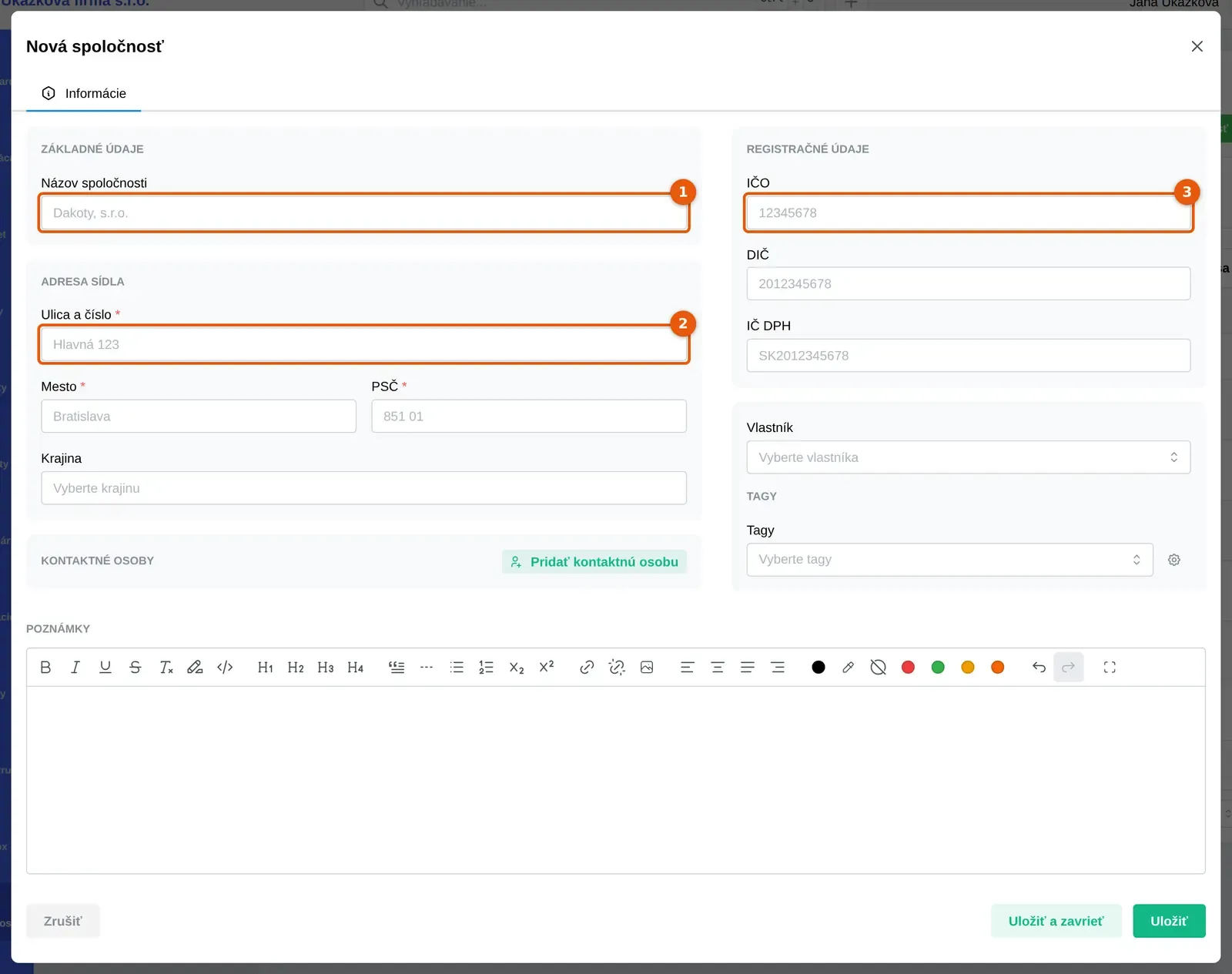Toggle bold formatting in notes toolbar

tap(45, 668)
